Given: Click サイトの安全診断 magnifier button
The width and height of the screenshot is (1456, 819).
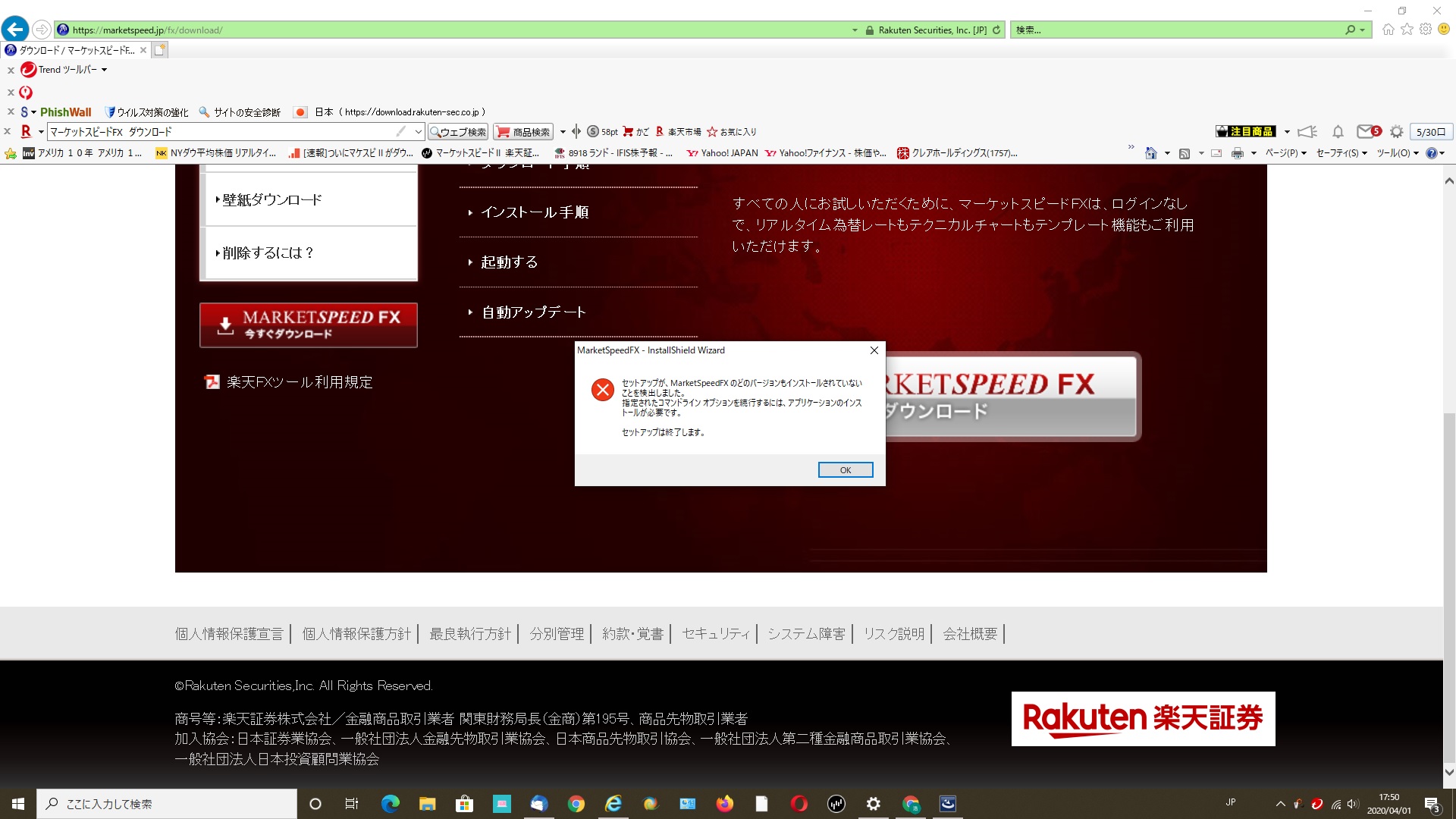Looking at the screenshot, I should [x=240, y=112].
